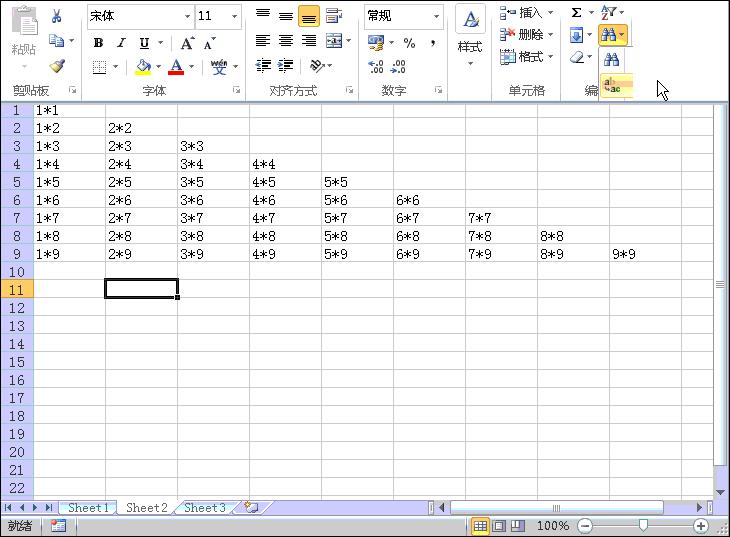Switch to Page Layout view
730x537 pixels.
pyautogui.click(x=499, y=526)
